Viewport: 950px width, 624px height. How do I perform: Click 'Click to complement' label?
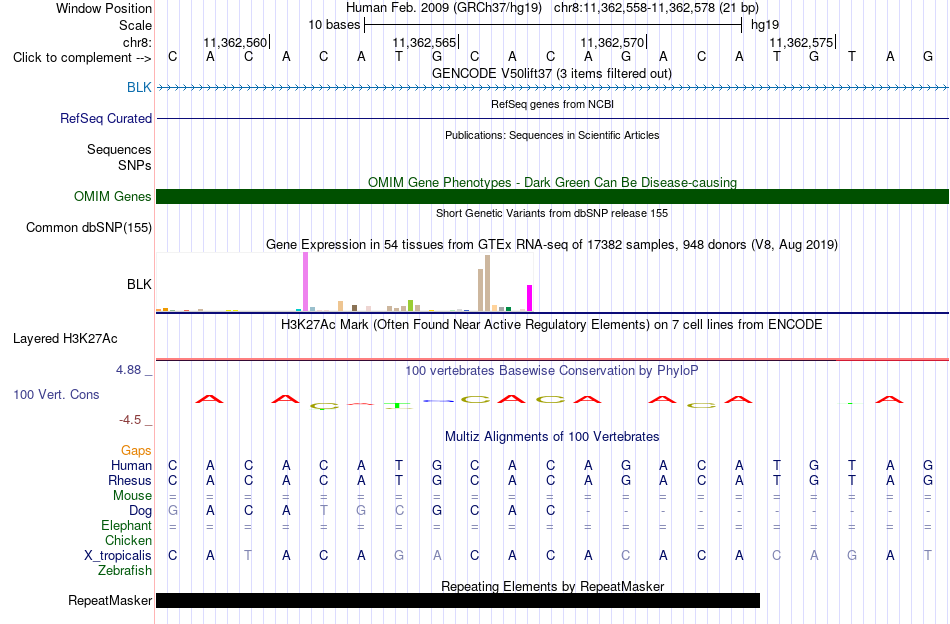click(x=82, y=58)
